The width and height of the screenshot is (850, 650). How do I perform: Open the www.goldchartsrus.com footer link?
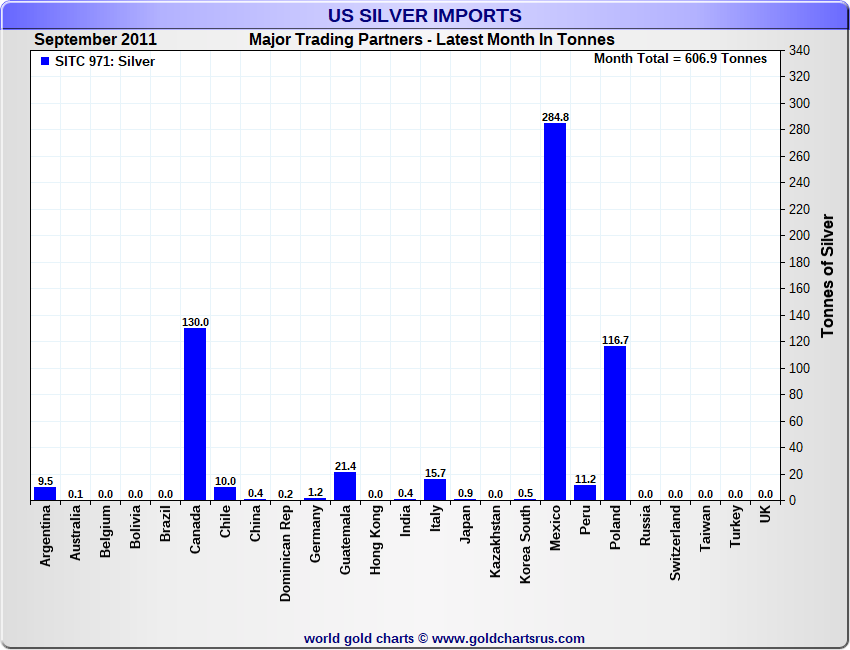tap(508, 639)
